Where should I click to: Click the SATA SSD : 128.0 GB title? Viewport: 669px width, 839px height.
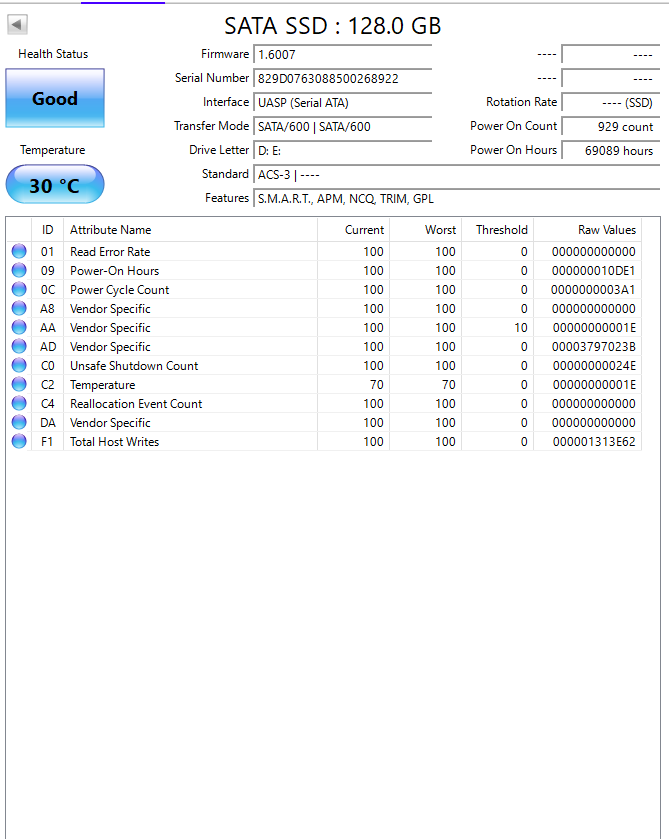(x=332, y=26)
